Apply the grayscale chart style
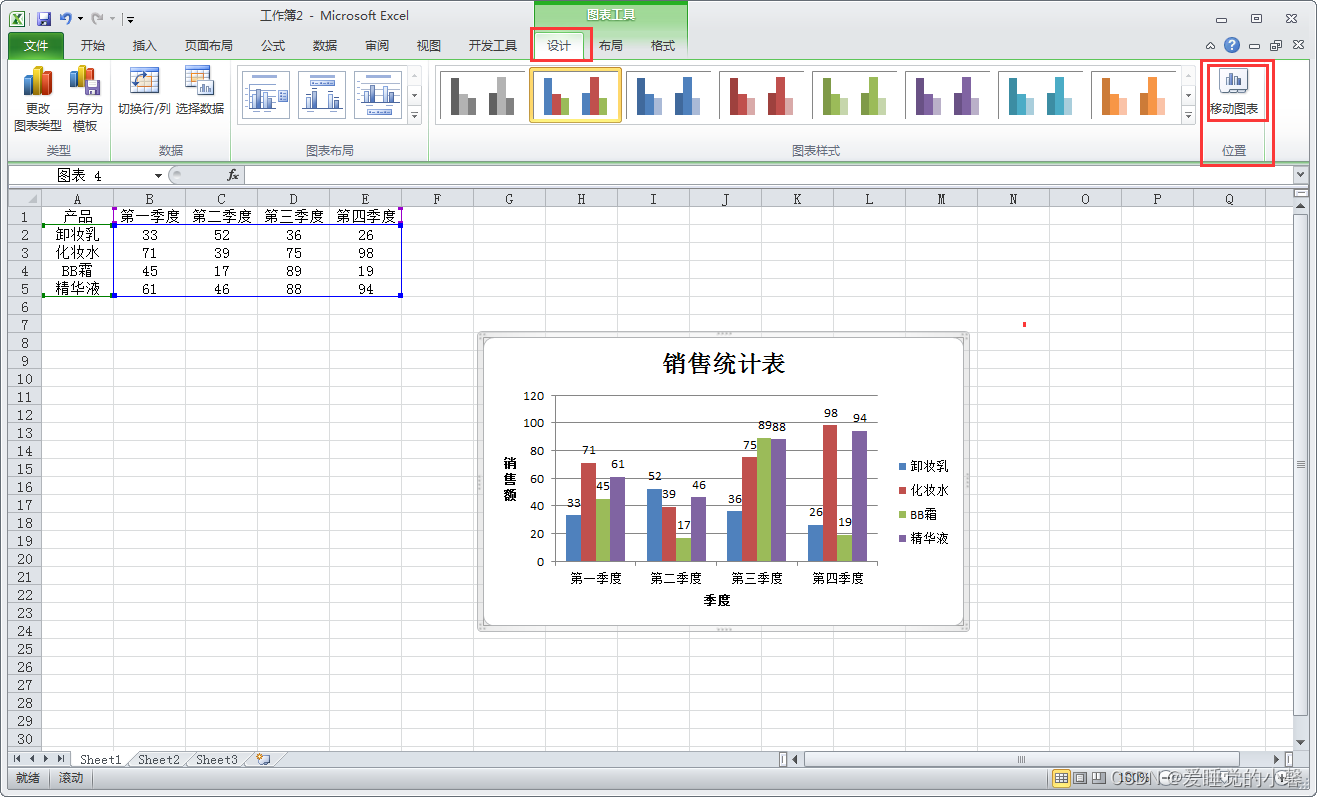1317x797 pixels. pyautogui.click(x=482, y=95)
